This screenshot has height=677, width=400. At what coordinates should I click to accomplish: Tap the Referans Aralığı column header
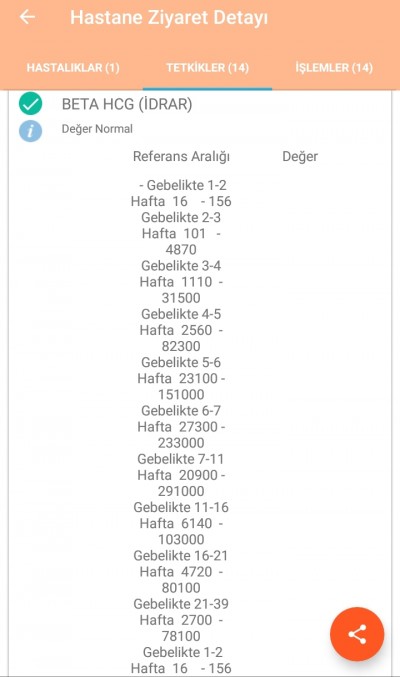[181, 156]
